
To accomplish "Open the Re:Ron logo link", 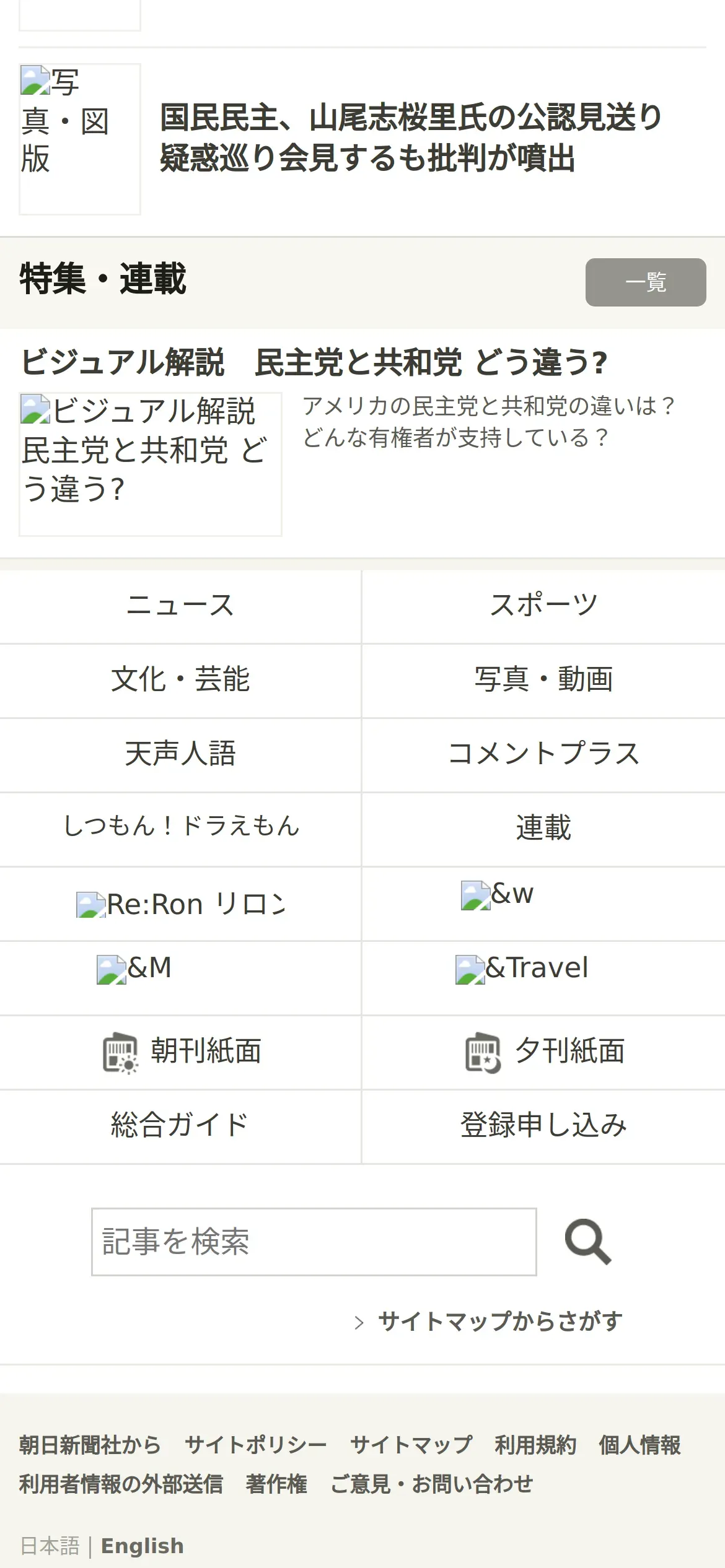I will coord(180,904).
